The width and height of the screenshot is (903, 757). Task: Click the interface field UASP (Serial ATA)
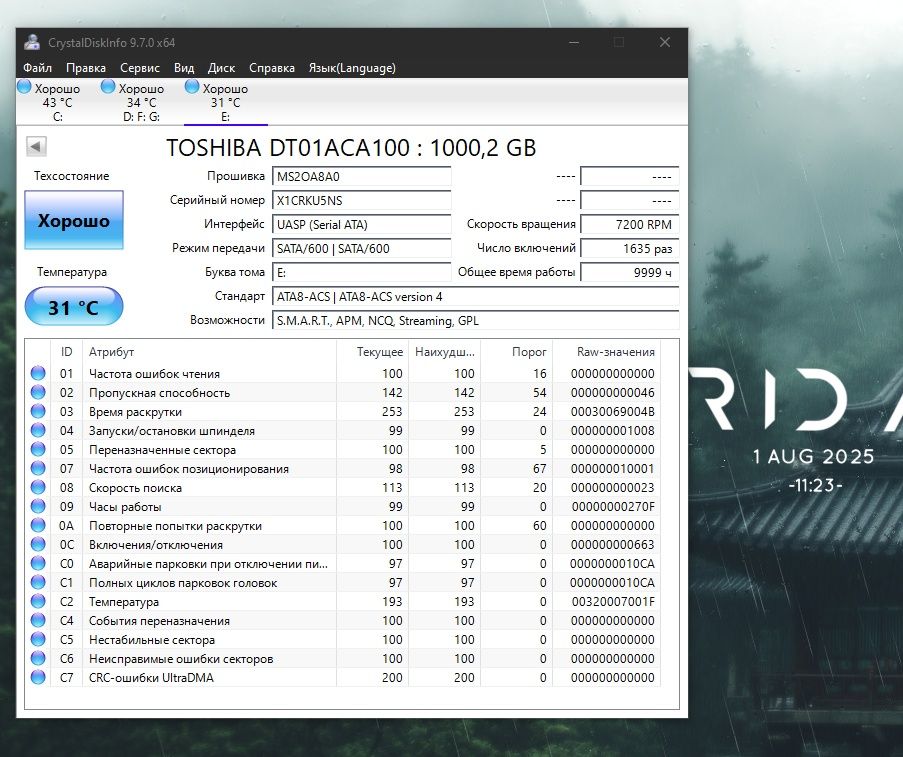(362, 225)
